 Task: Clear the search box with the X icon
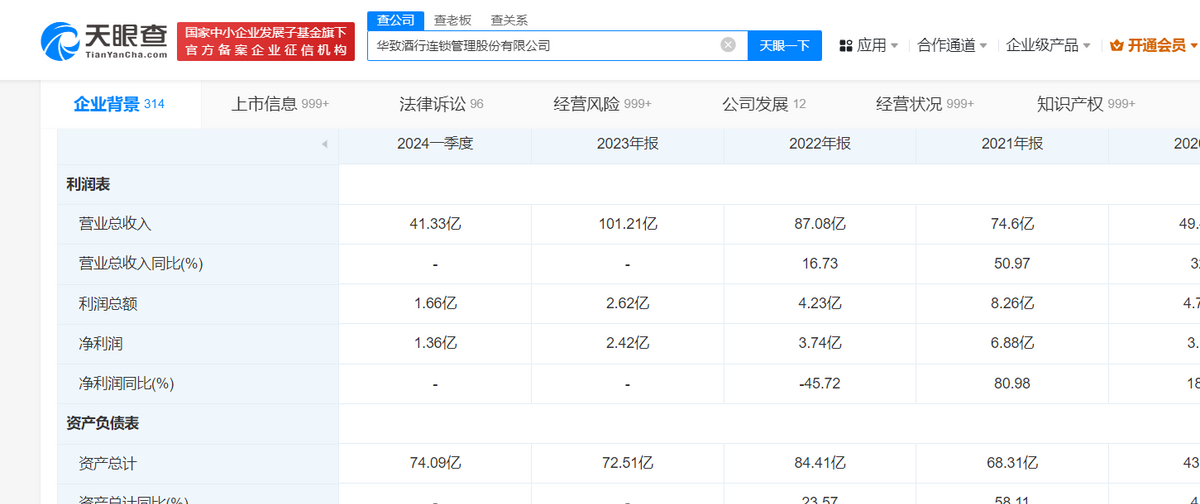pos(728,45)
